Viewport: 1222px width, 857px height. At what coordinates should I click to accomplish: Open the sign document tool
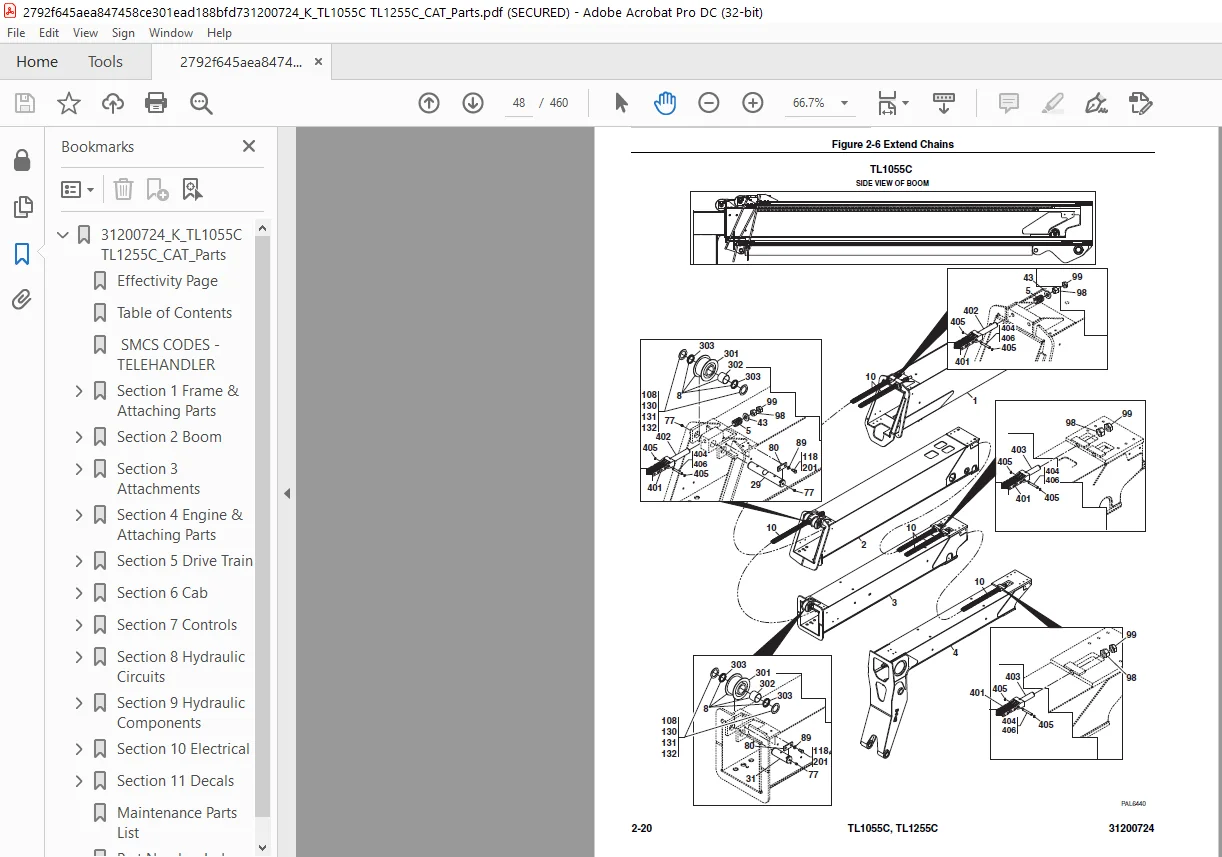1096,103
